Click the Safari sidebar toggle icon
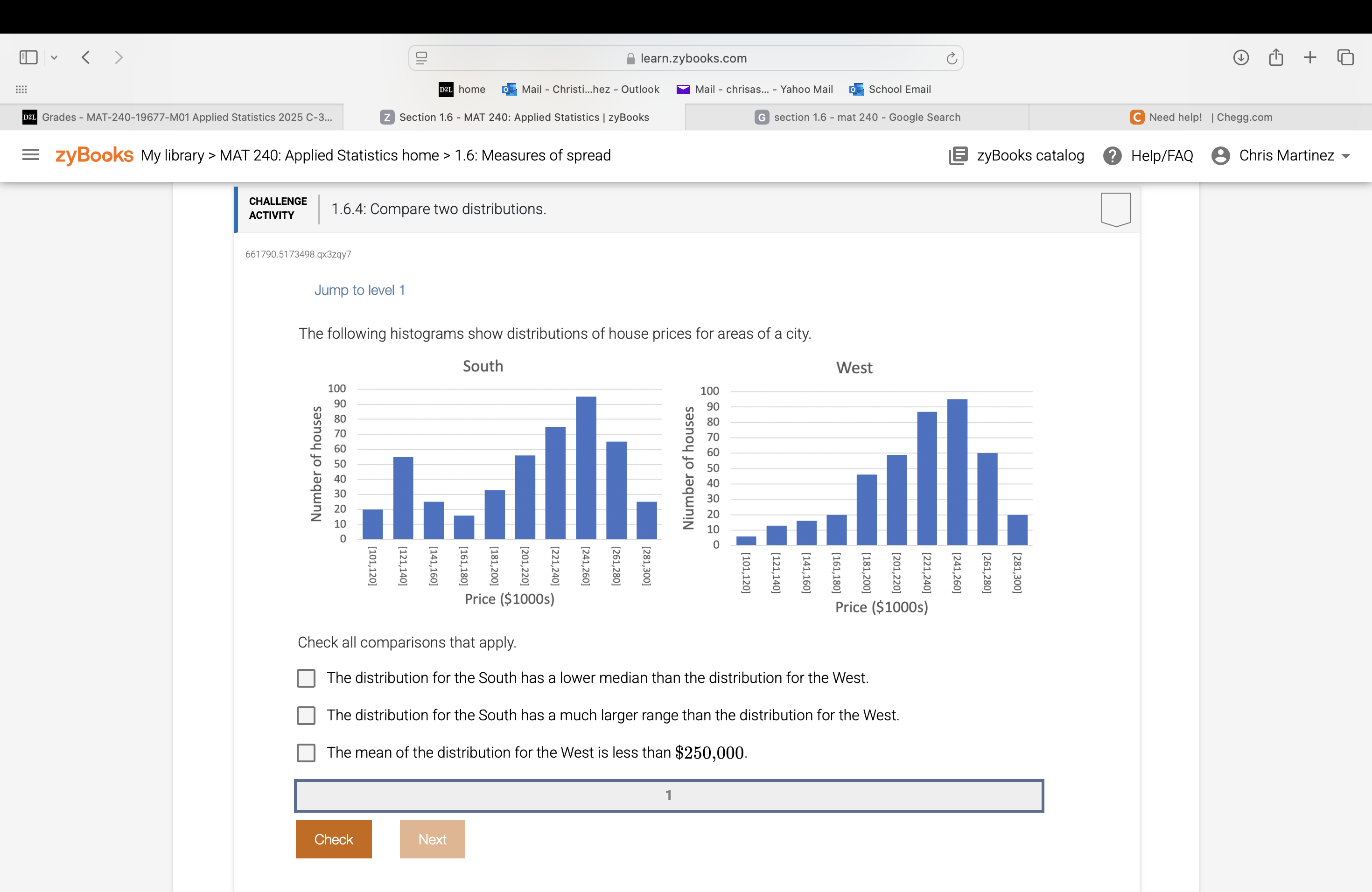Viewport: 1372px width, 892px height. coord(28,57)
